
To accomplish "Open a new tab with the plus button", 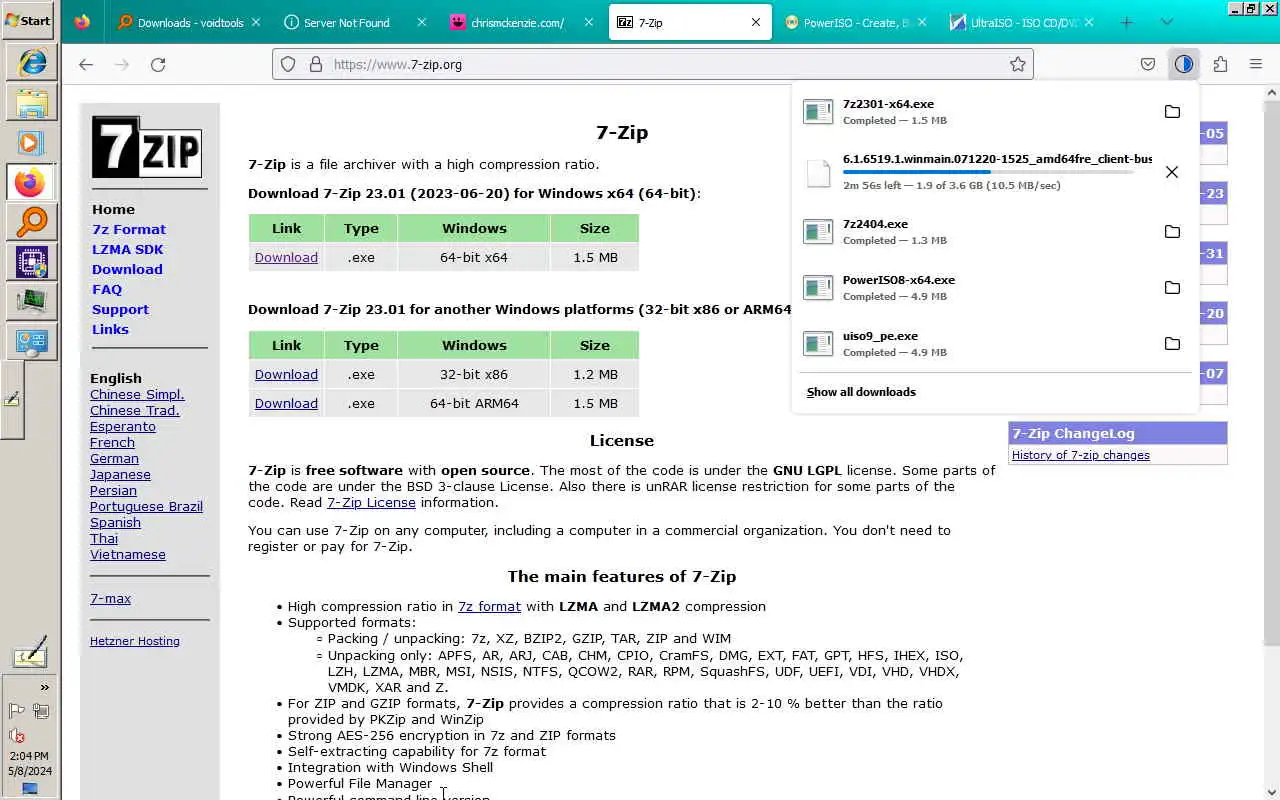I will [1127, 22].
